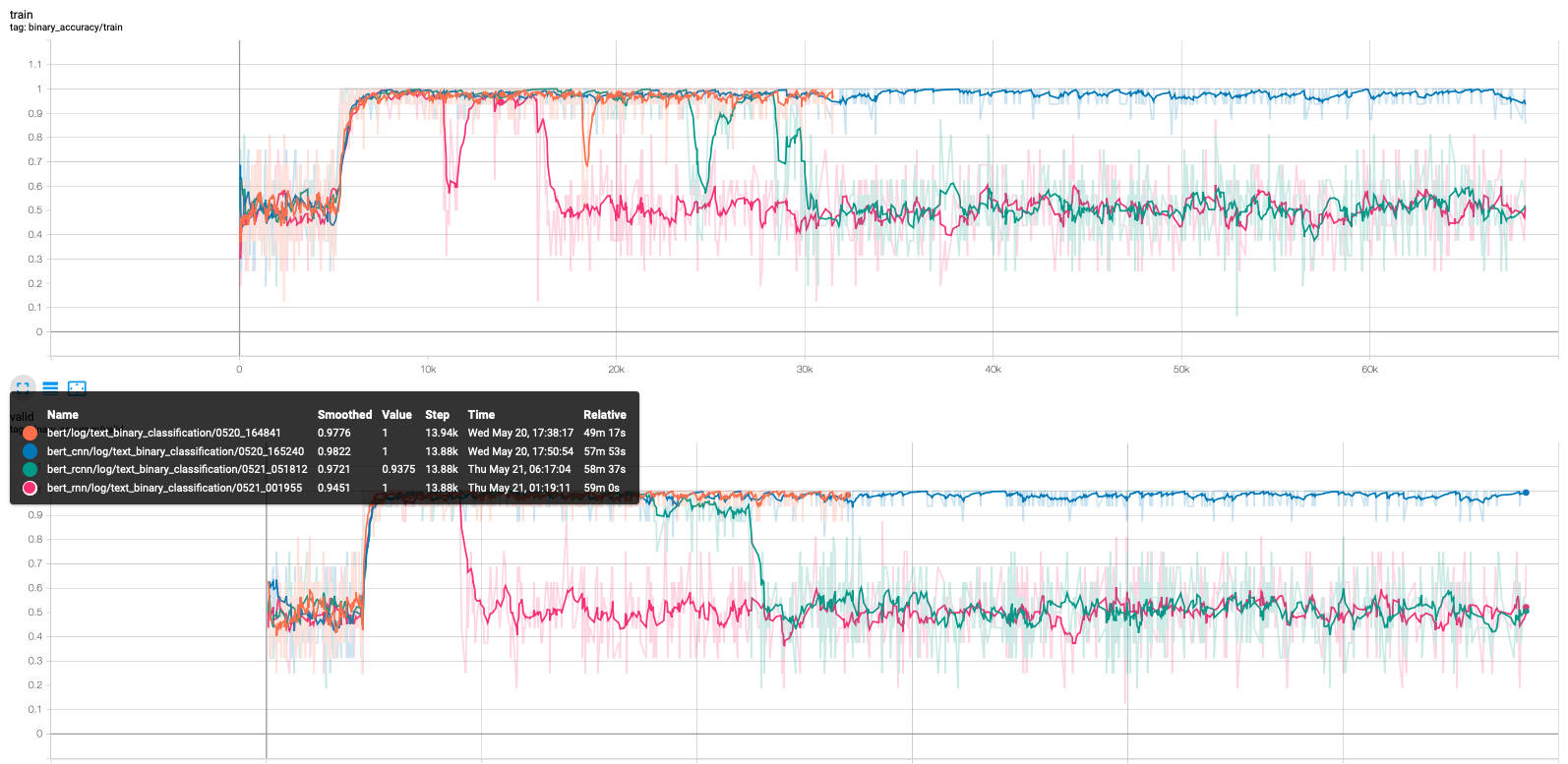Viewport: 1568px width, 764px height.
Task: Click the Name column header in the tooltip
Action: click(63, 415)
